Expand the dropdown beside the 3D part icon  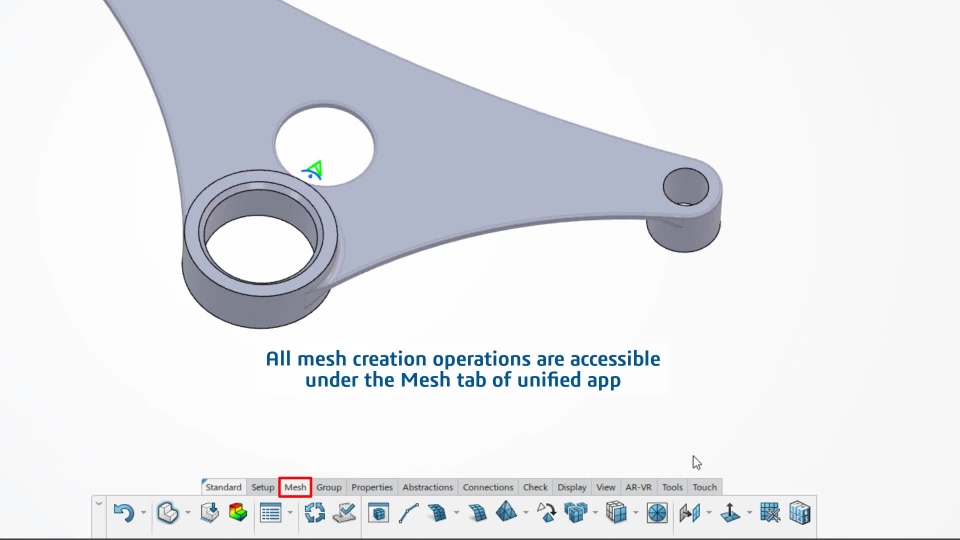[188, 512]
